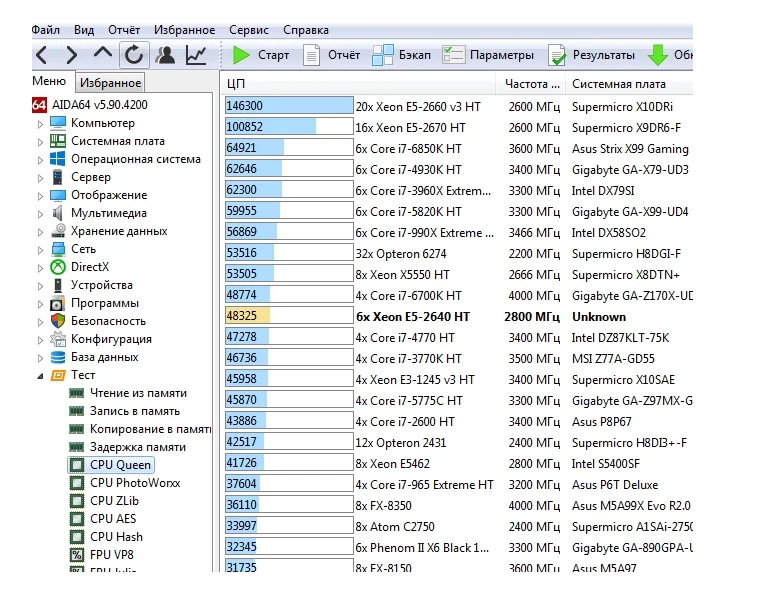Select Задержка памяти test
The image size is (768, 614).
(138, 447)
